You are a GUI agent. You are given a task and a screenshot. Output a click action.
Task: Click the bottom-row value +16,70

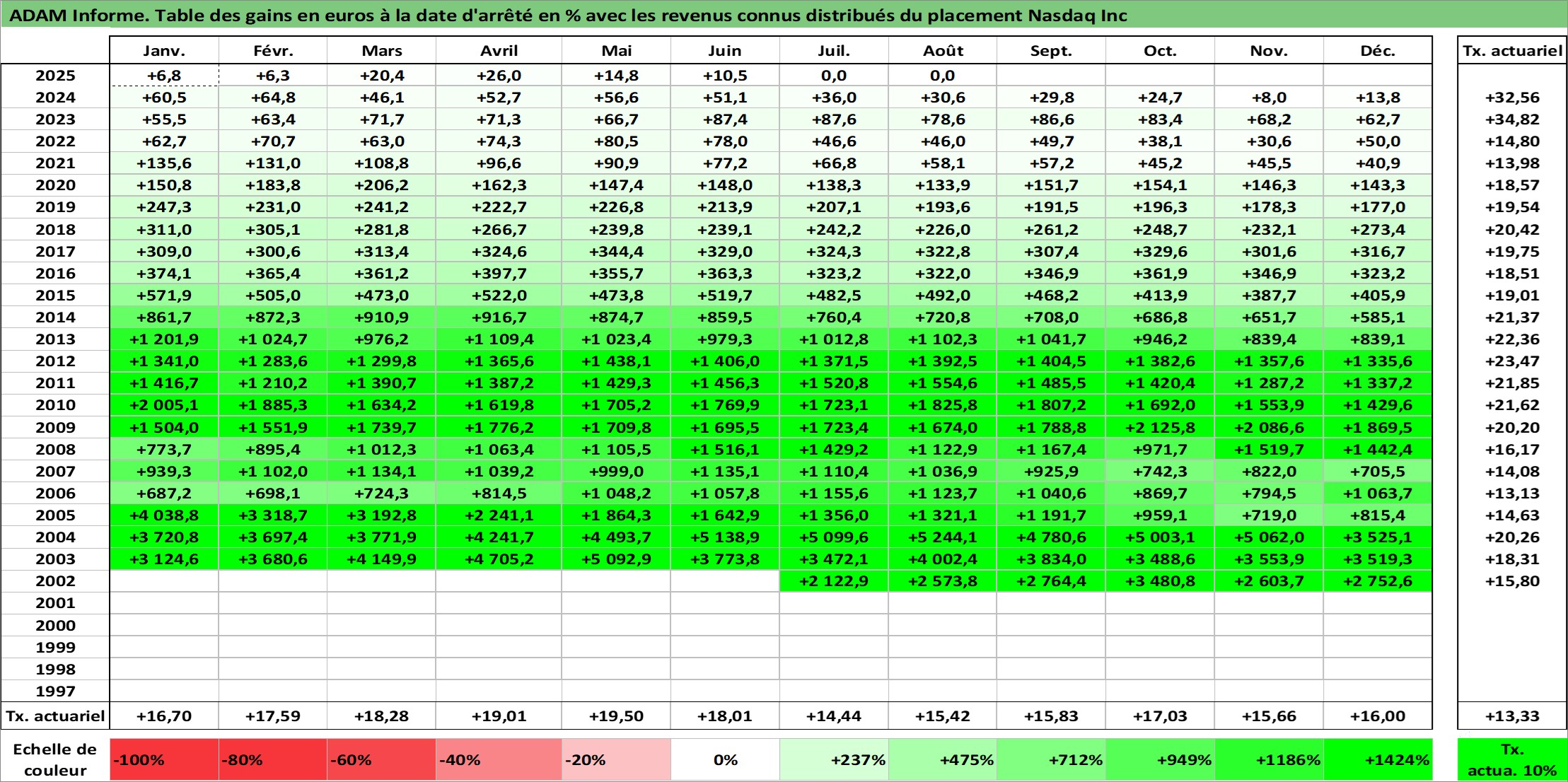[164, 716]
